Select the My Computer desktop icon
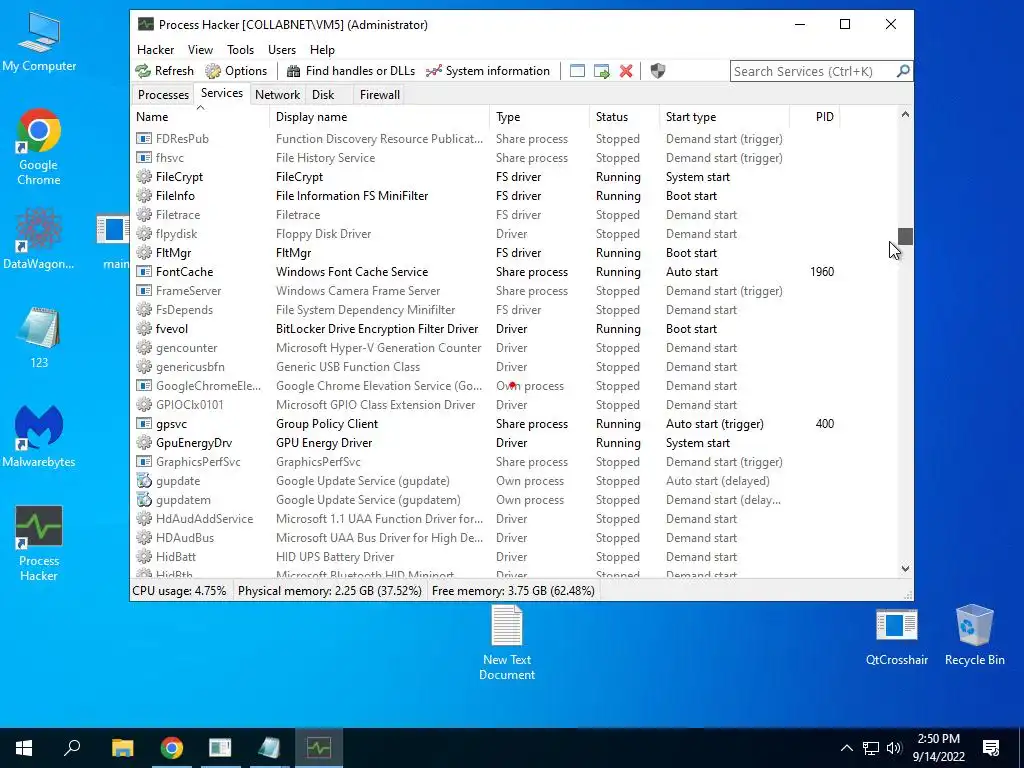1024x768 pixels. coord(39,42)
